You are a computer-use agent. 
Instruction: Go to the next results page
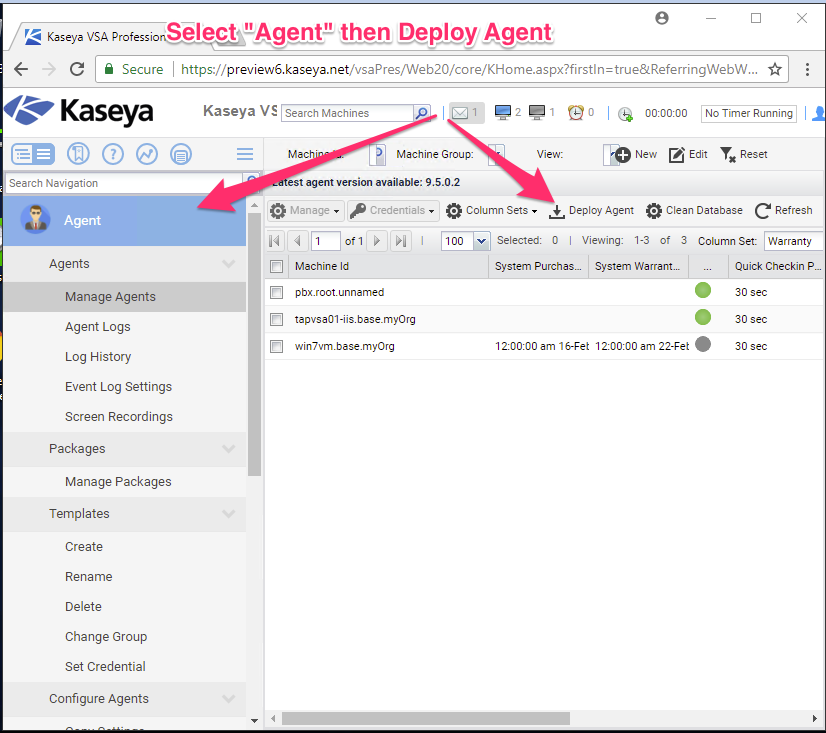click(x=377, y=241)
